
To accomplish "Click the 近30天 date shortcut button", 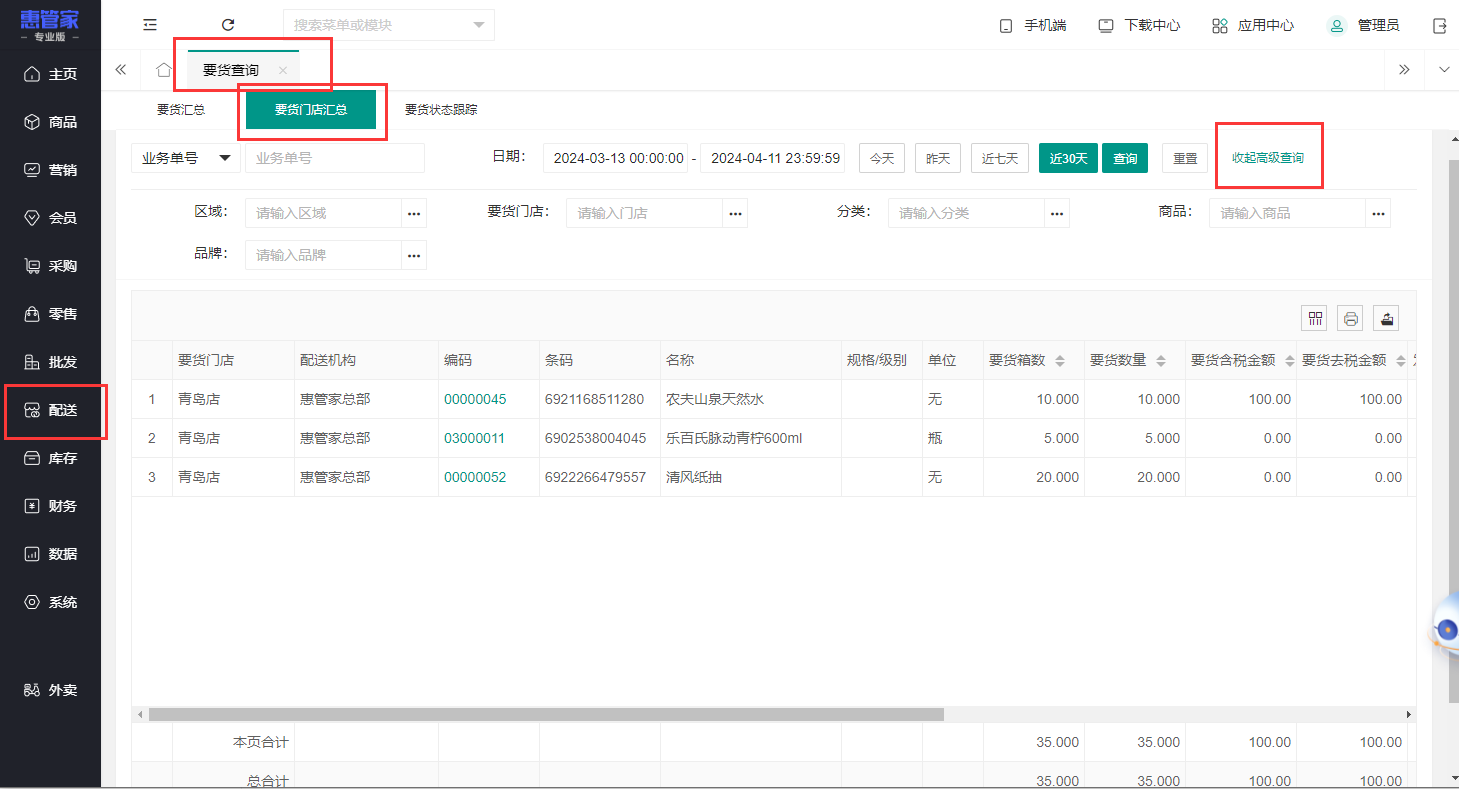I will (1068, 158).
